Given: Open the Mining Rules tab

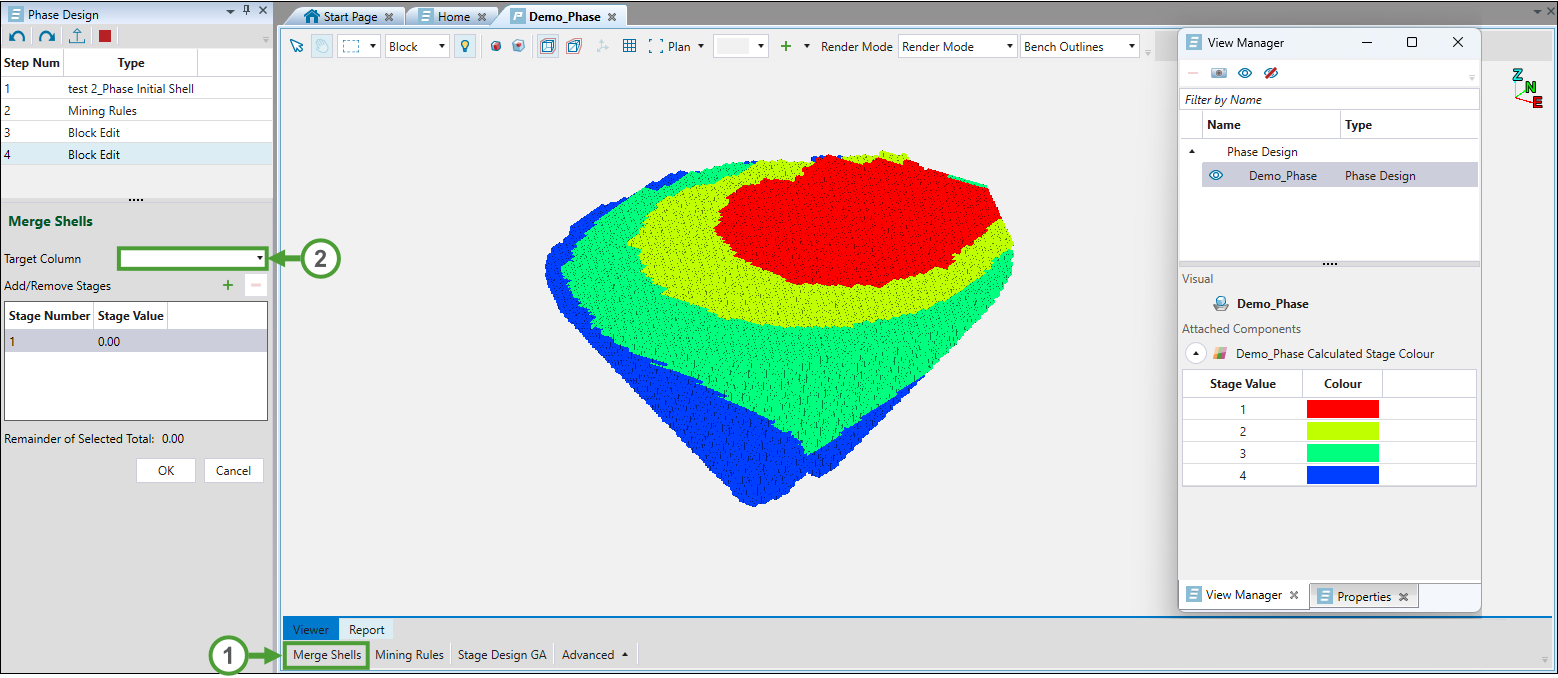Looking at the screenshot, I should (x=409, y=655).
